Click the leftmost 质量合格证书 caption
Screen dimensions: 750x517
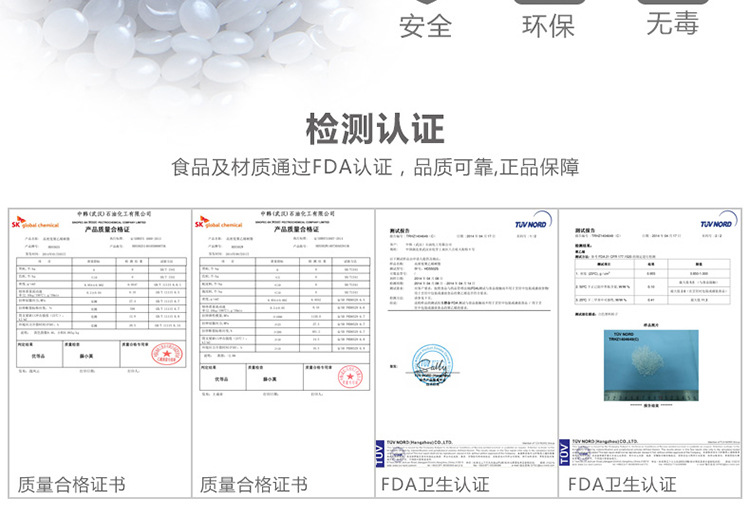coord(70,485)
